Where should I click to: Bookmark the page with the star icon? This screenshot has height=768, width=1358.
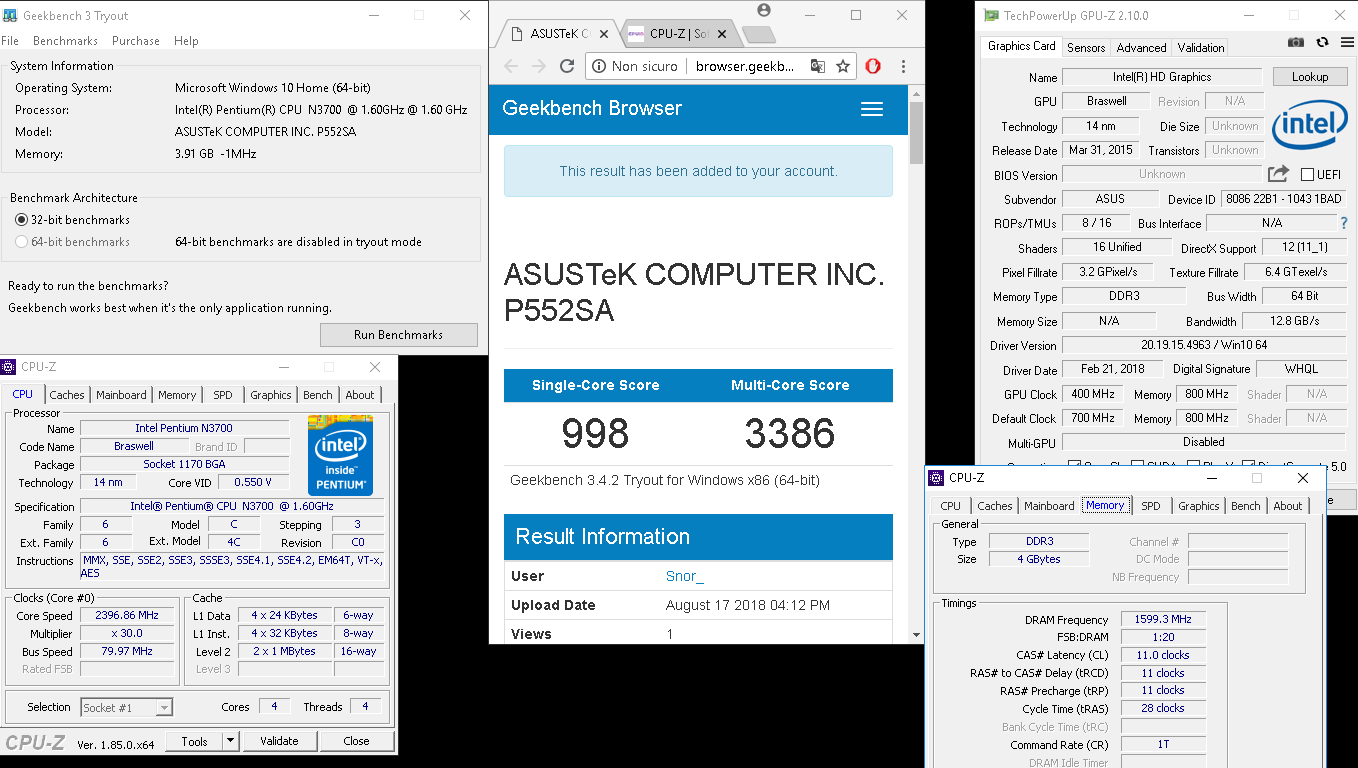[x=843, y=66]
